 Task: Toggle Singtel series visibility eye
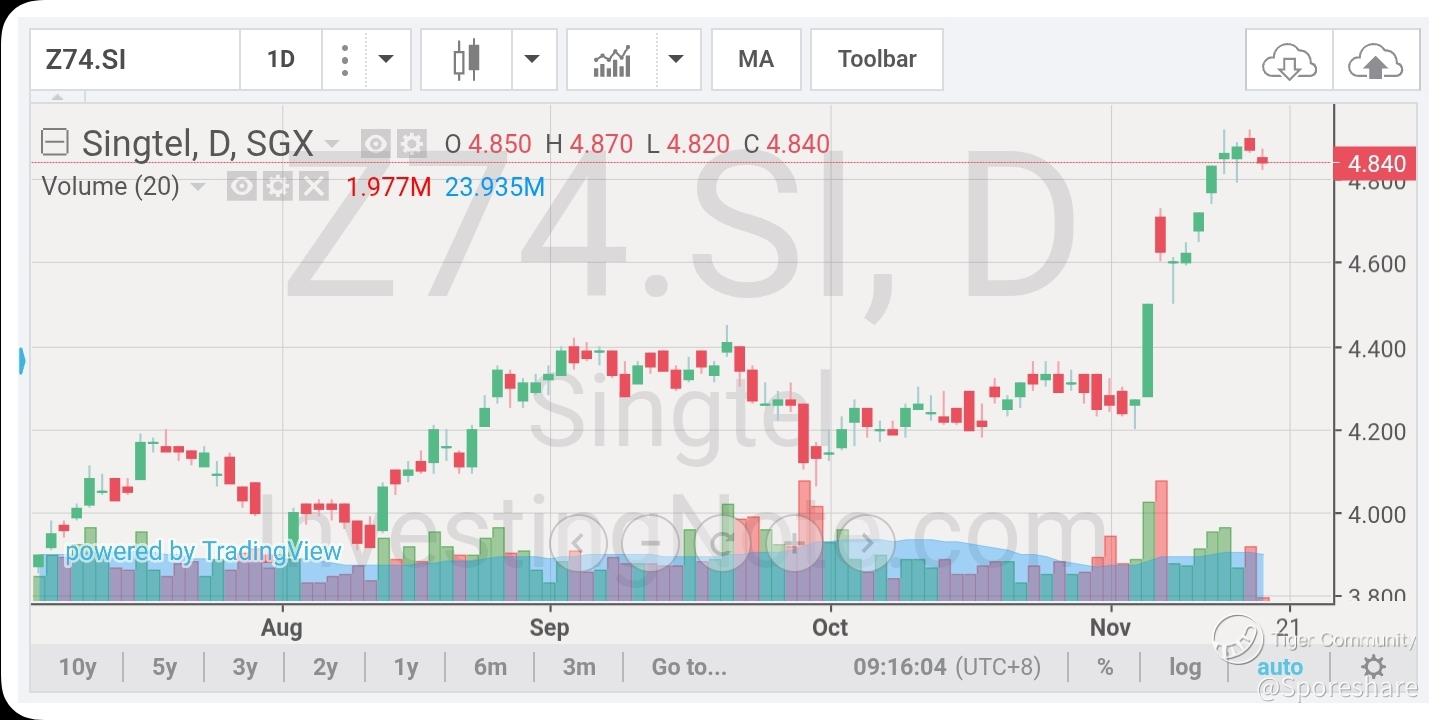click(375, 144)
